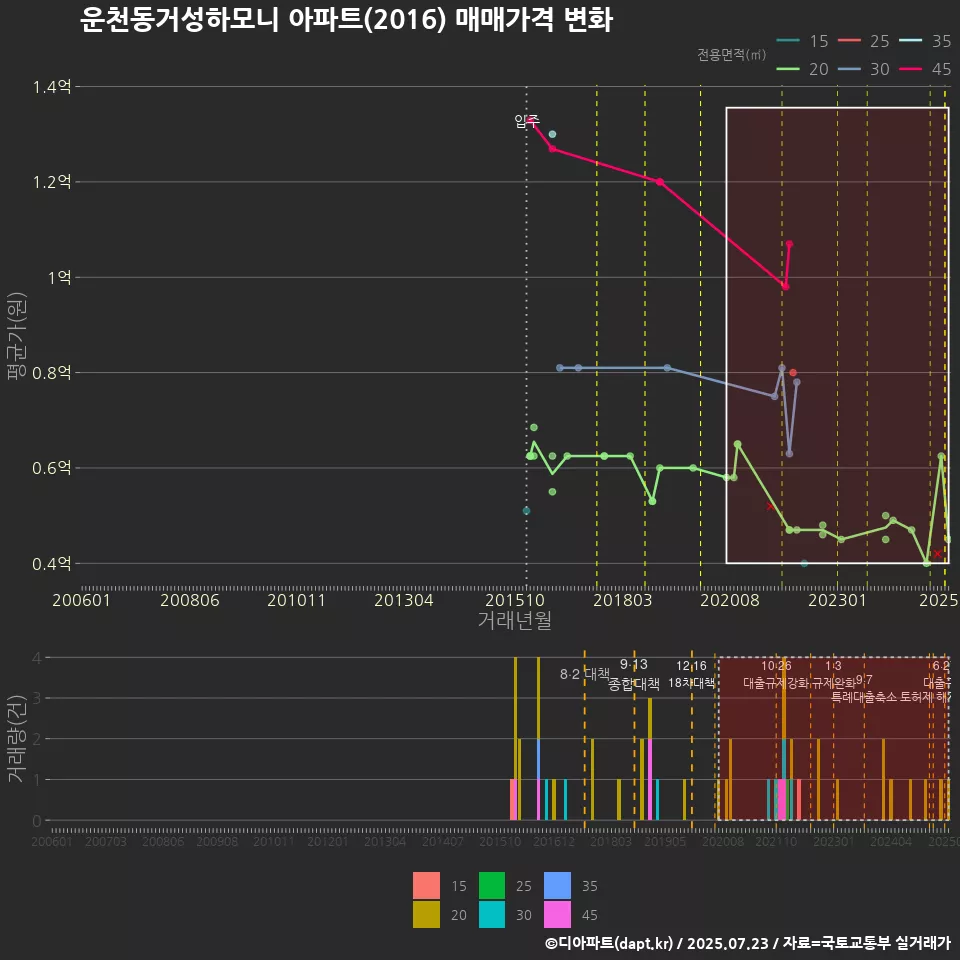Select the 20 line entry in the top legend
Image resolution: width=960 pixels, height=960 pixels.
[802, 69]
